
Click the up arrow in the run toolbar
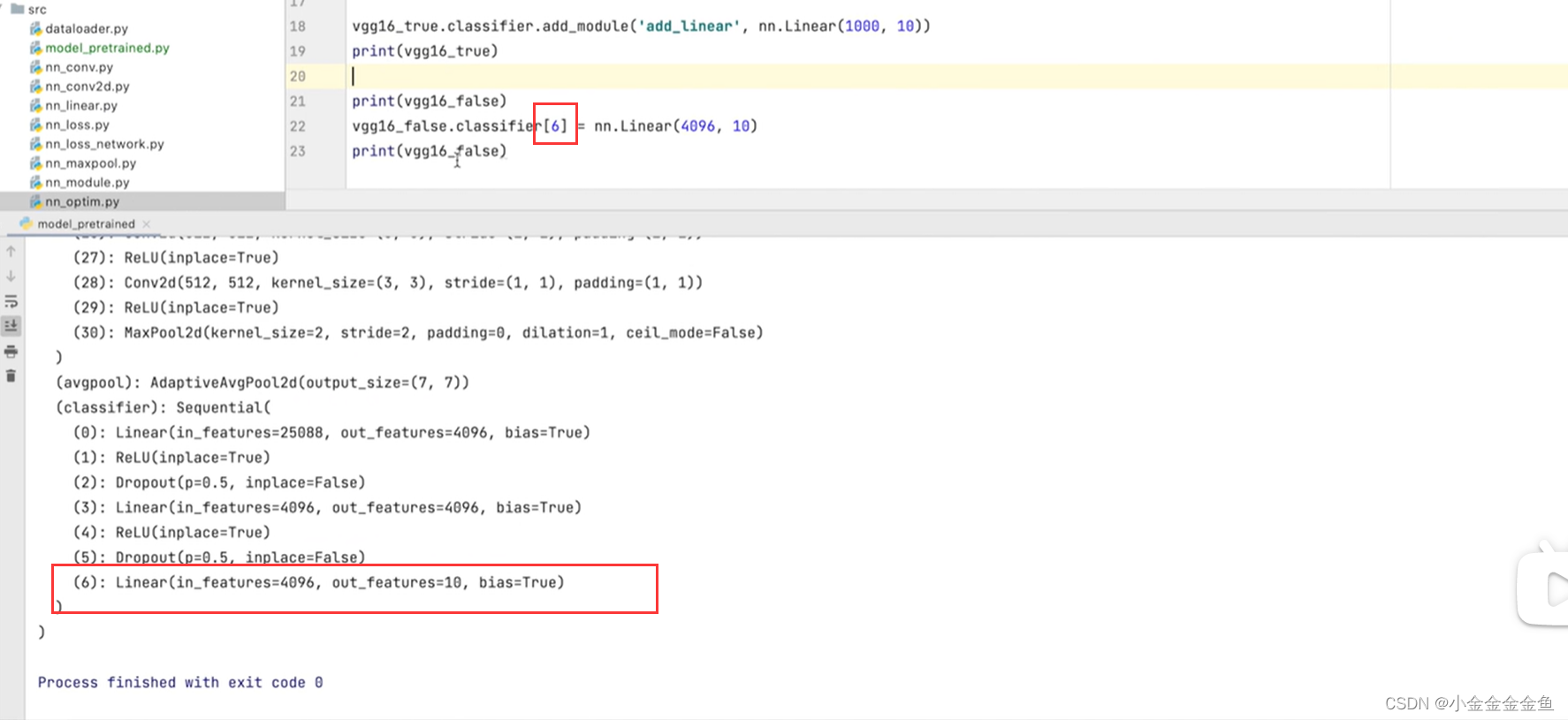[11, 251]
